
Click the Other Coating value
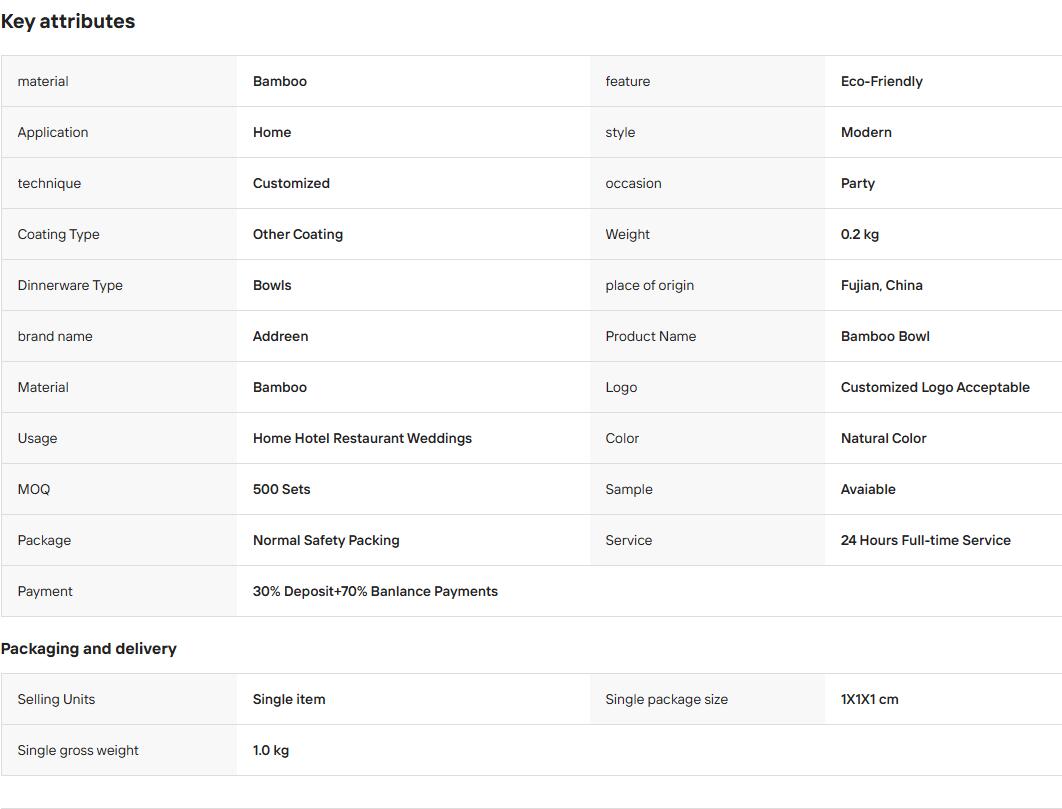coord(297,234)
